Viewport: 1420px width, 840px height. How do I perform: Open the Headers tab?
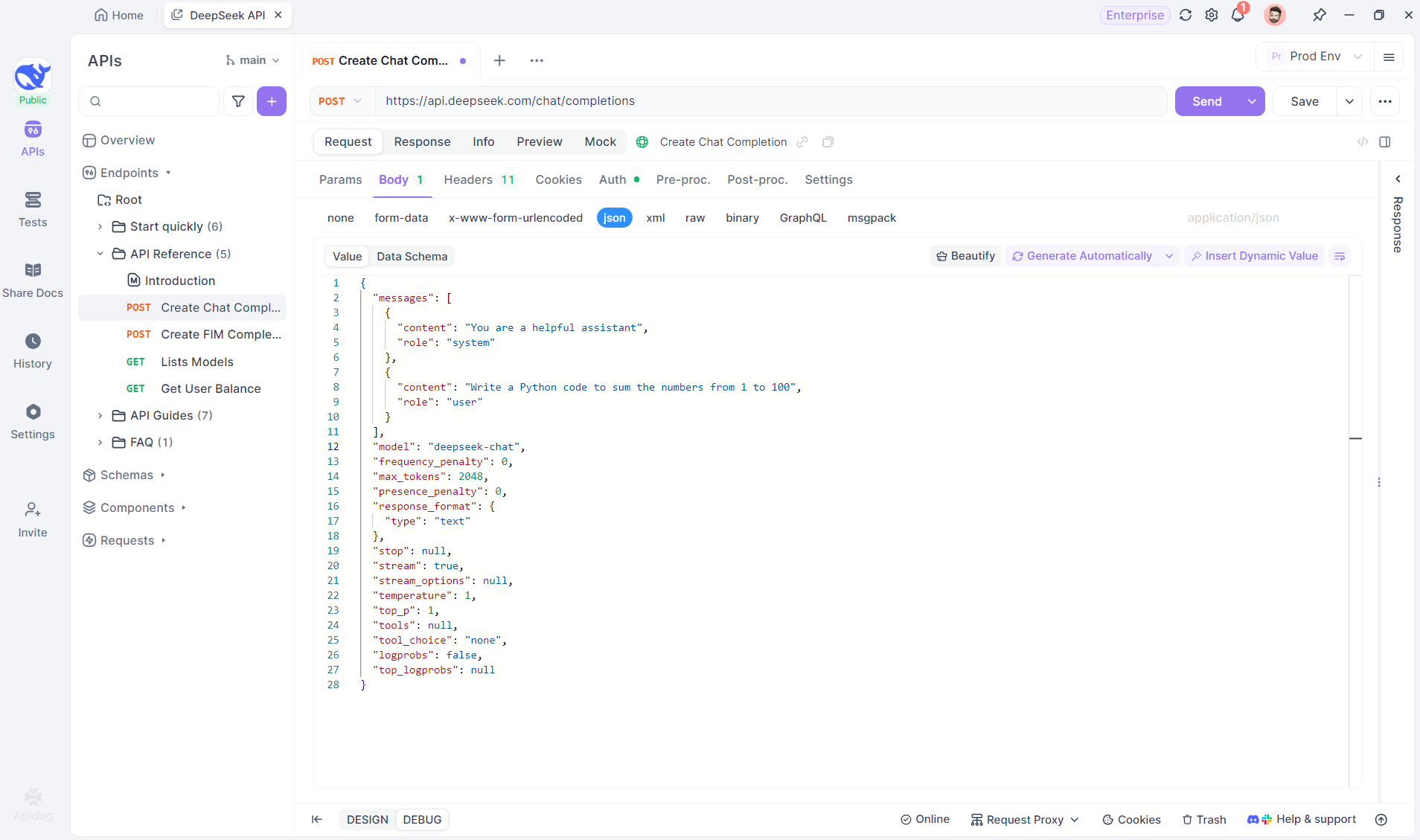click(x=479, y=180)
